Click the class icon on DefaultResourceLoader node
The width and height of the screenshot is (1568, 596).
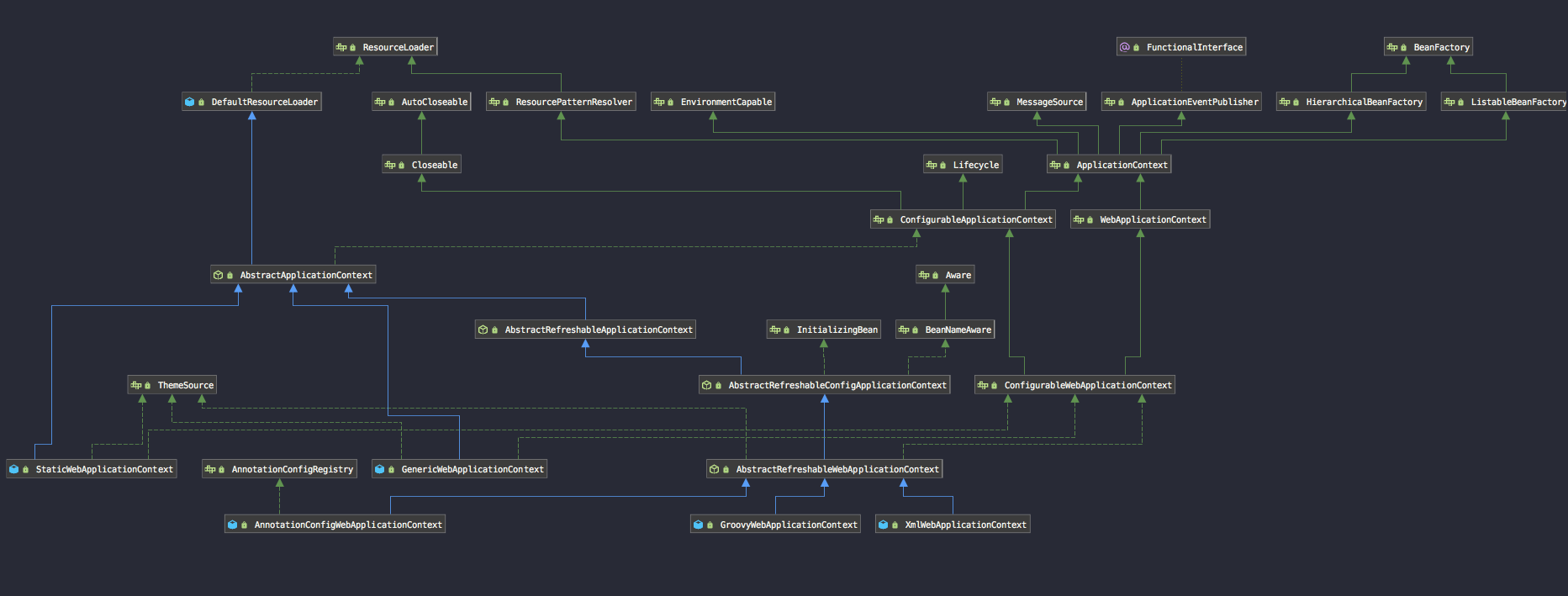point(189,102)
